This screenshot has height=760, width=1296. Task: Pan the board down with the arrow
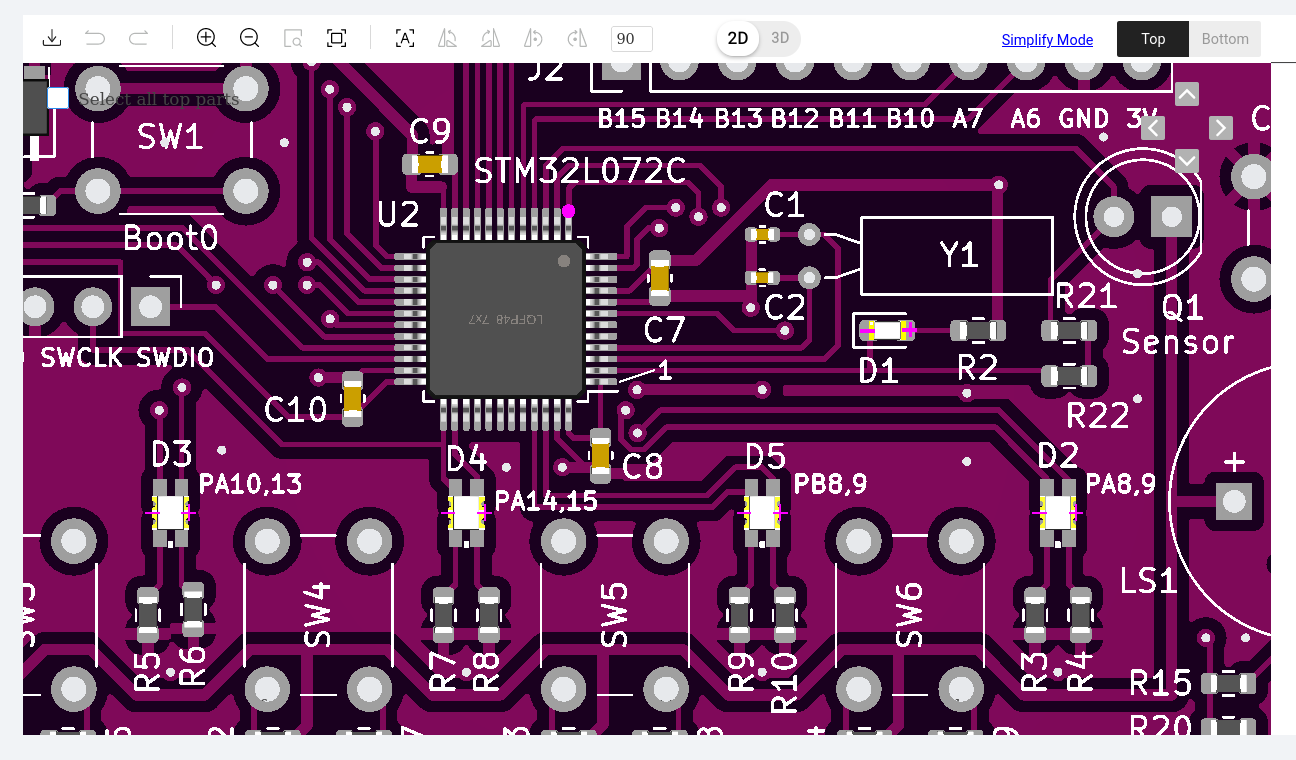pyautogui.click(x=1187, y=161)
